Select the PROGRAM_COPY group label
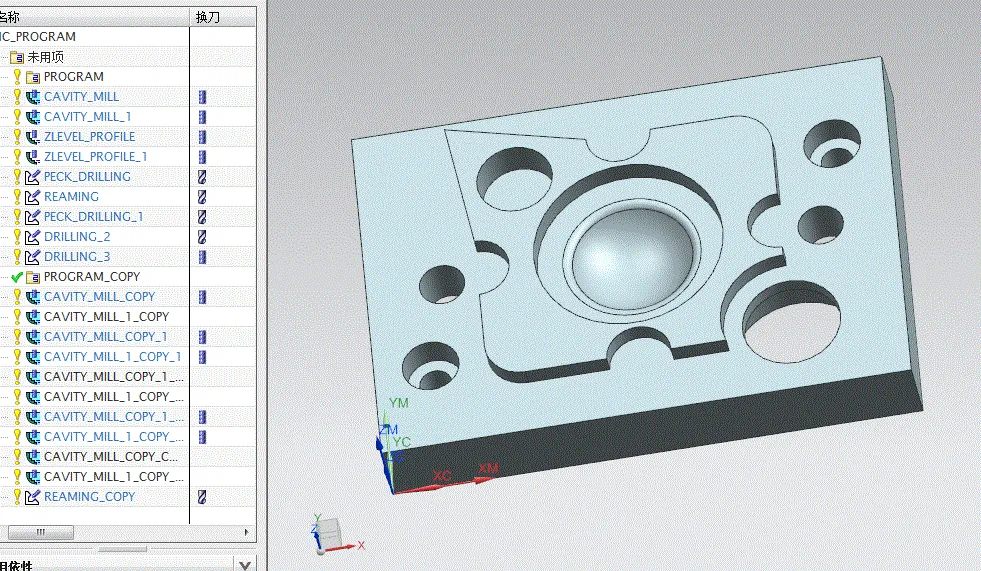 tap(92, 277)
